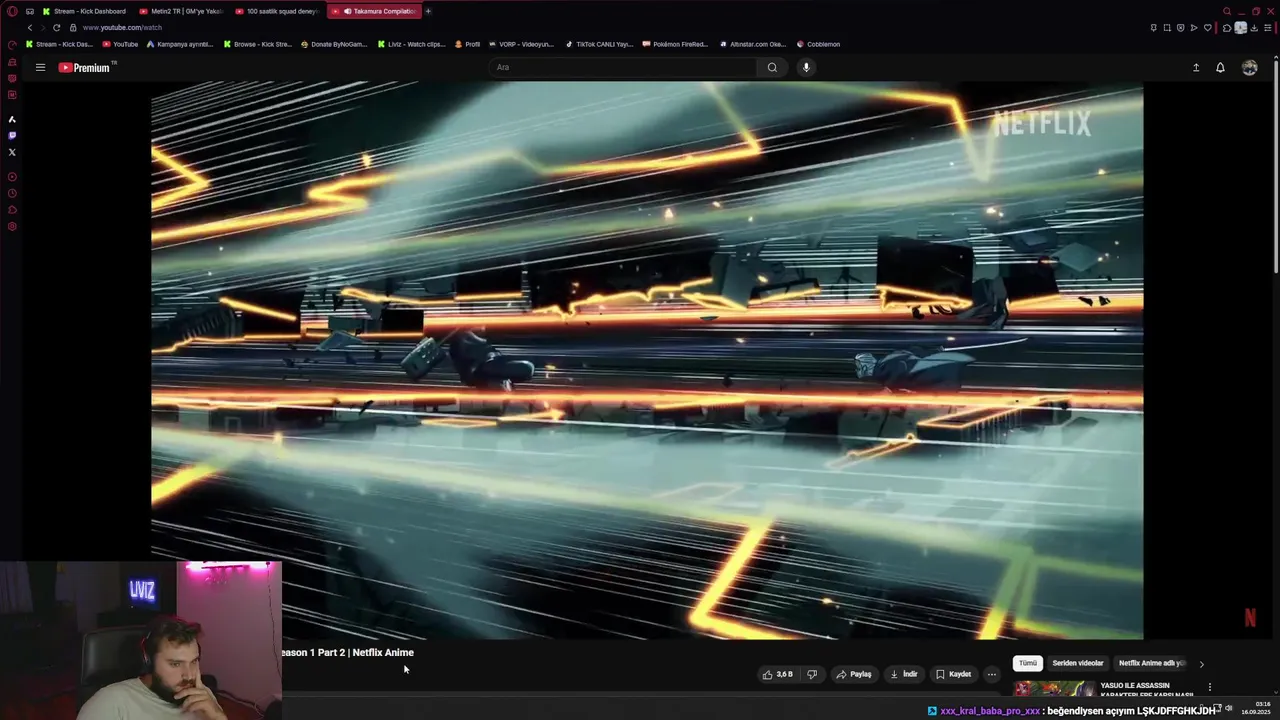
Task: Open a new browser tab
Action: 428,11
